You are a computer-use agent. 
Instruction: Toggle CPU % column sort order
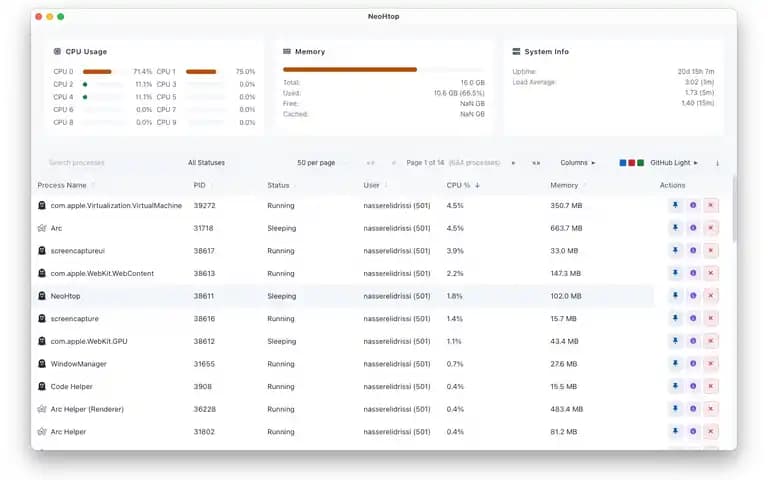point(463,185)
